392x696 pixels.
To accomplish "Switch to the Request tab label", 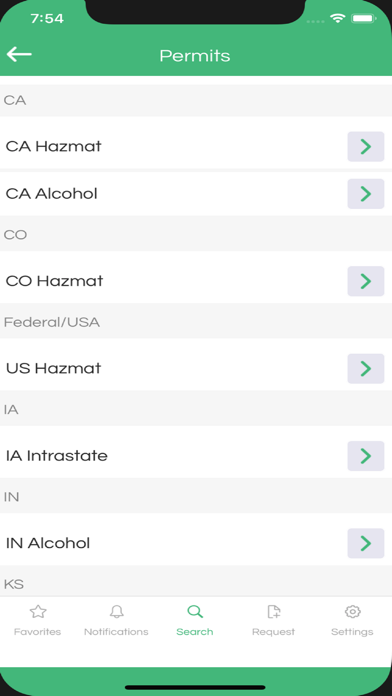I will (x=273, y=632).
